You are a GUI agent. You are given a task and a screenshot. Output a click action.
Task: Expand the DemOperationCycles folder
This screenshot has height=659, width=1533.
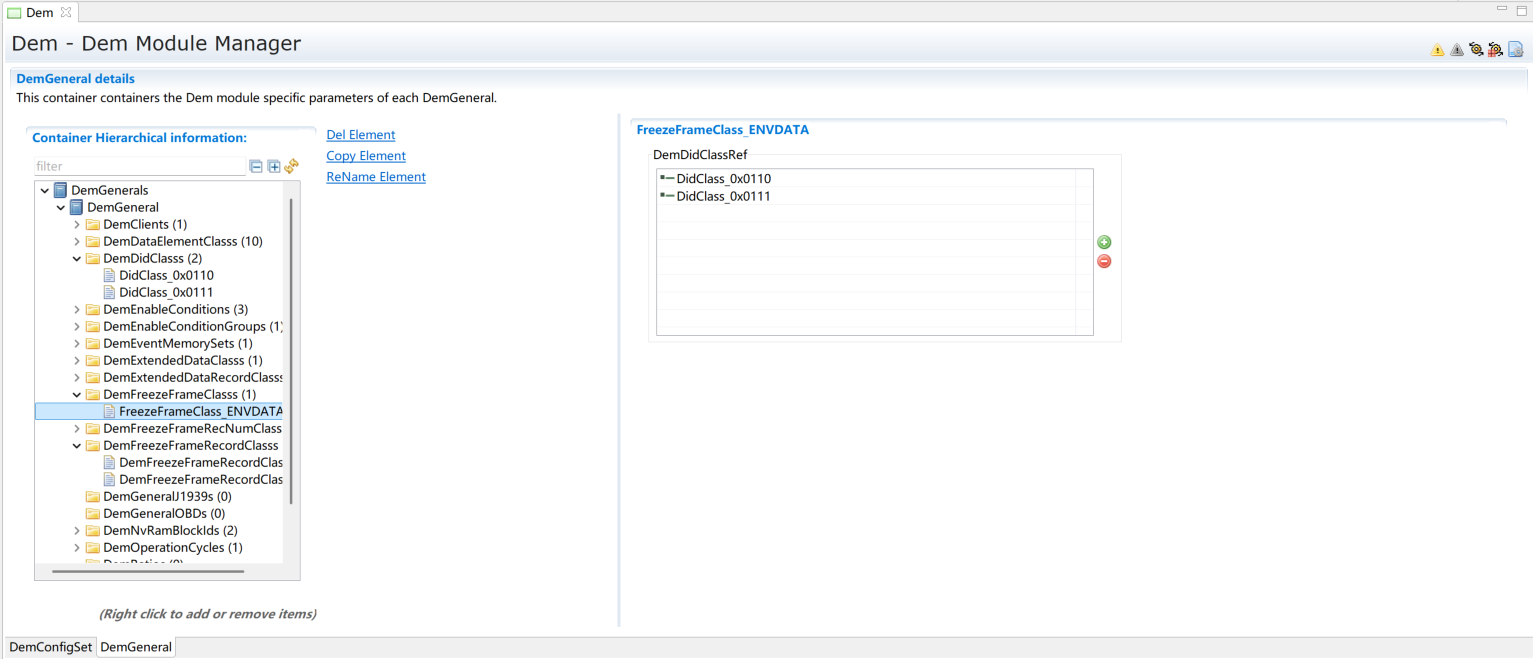click(77, 548)
